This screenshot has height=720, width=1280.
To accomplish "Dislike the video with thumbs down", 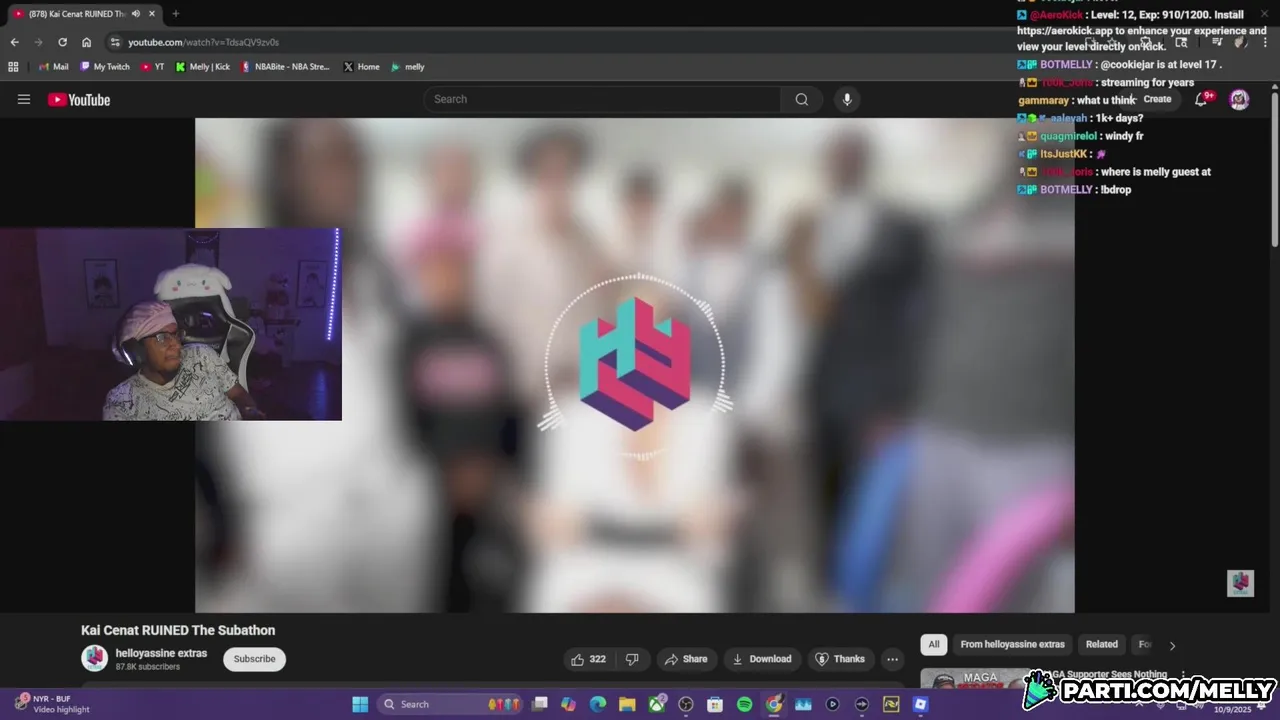I will (x=632, y=659).
